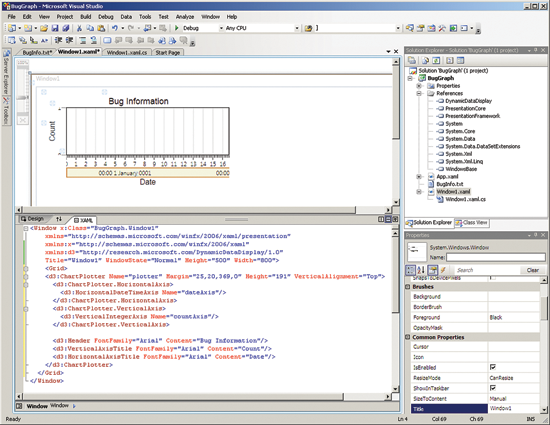Select the DynamicDataDisplay reference
550x425 pixels.
point(468,101)
